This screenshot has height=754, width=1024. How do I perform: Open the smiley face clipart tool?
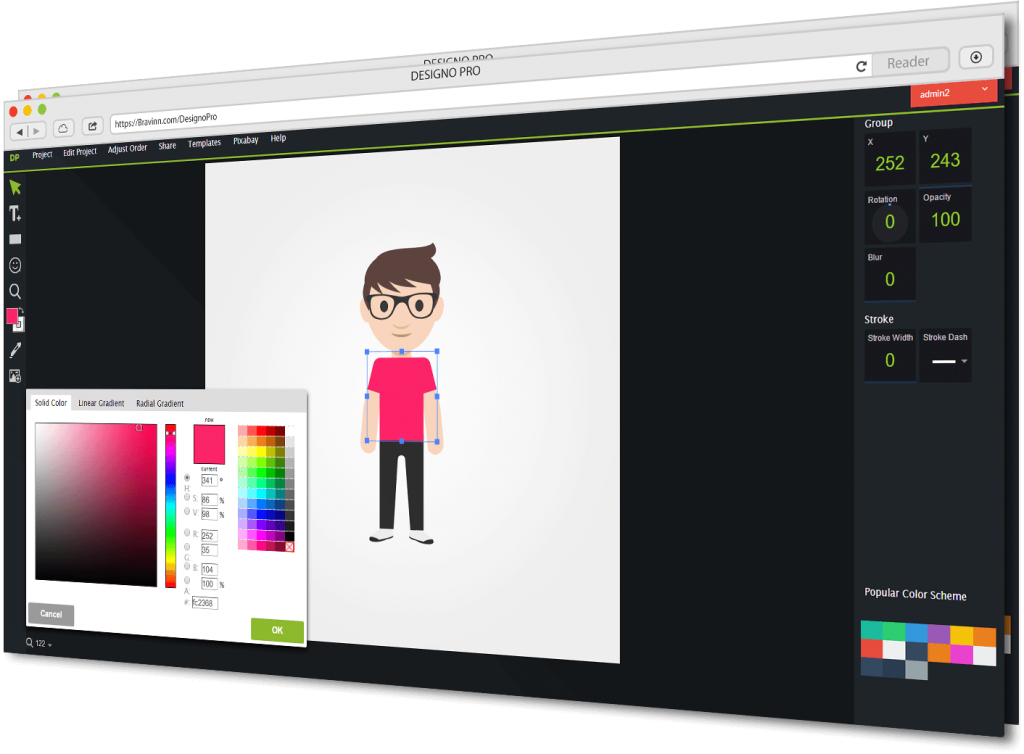[x=15, y=265]
